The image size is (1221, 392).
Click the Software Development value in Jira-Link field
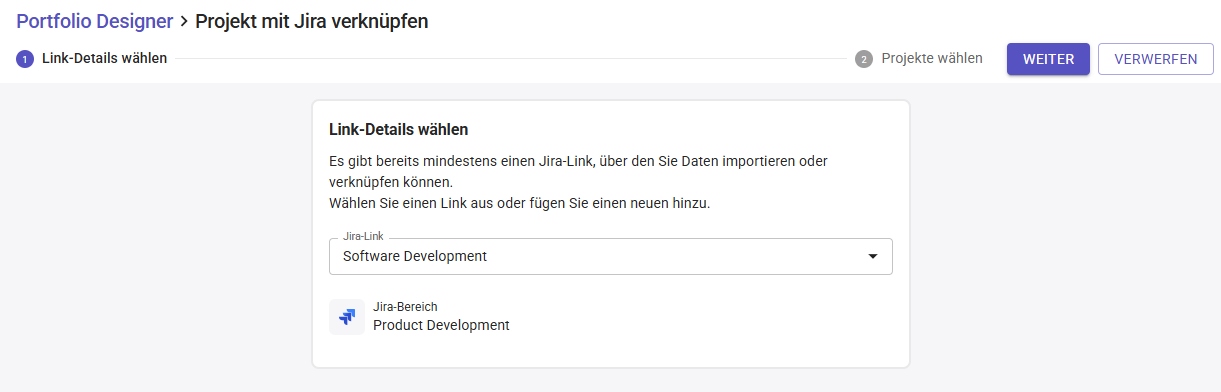pyautogui.click(x=415, y=256)
